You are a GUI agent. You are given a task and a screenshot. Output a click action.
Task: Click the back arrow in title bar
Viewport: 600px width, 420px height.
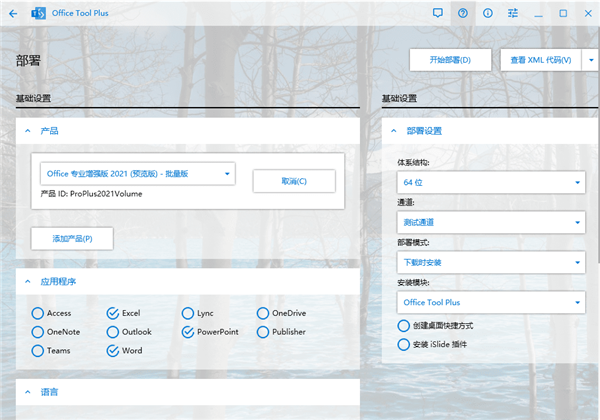point(12,14)
